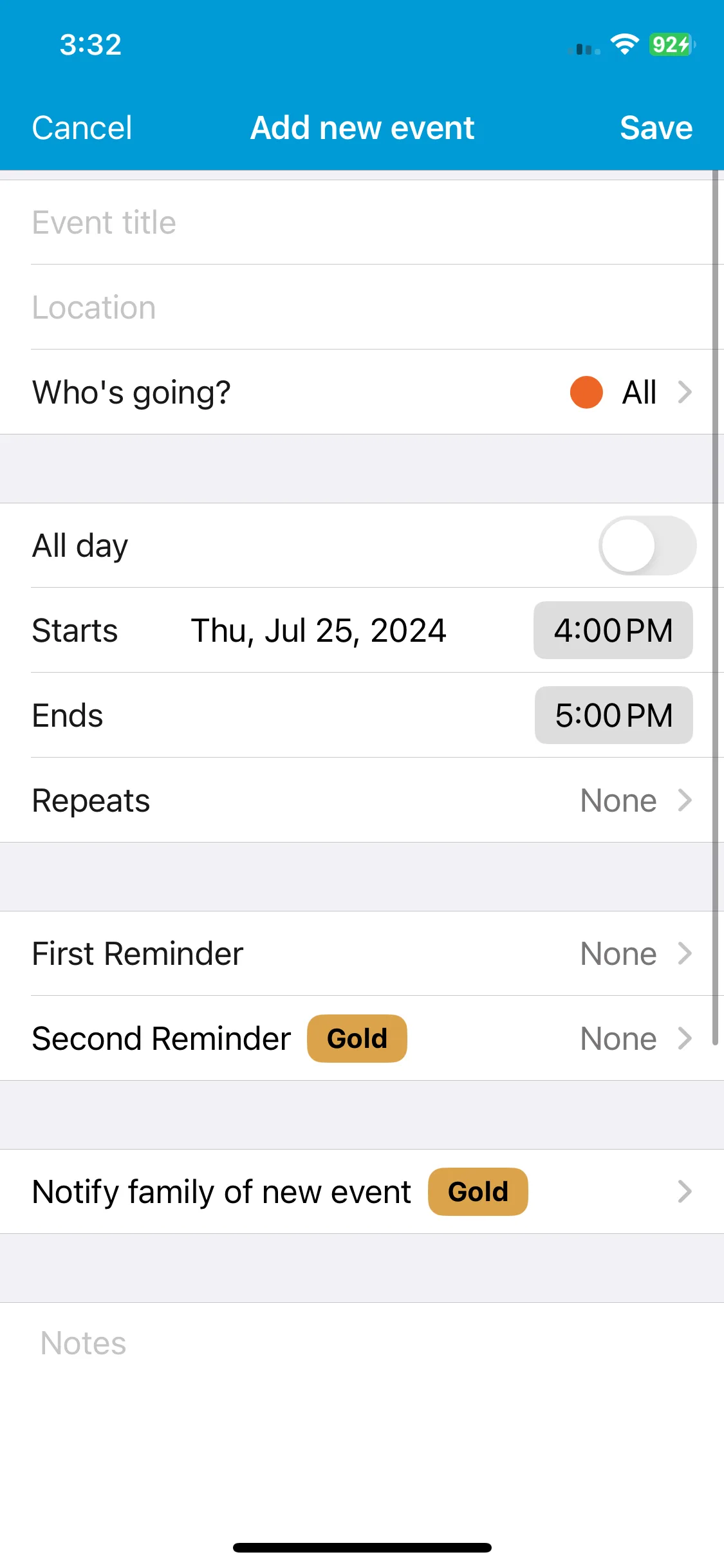Select the orange attendee color dot
The width and height of the screenshot is (724, 1568).
click(586, 392)
